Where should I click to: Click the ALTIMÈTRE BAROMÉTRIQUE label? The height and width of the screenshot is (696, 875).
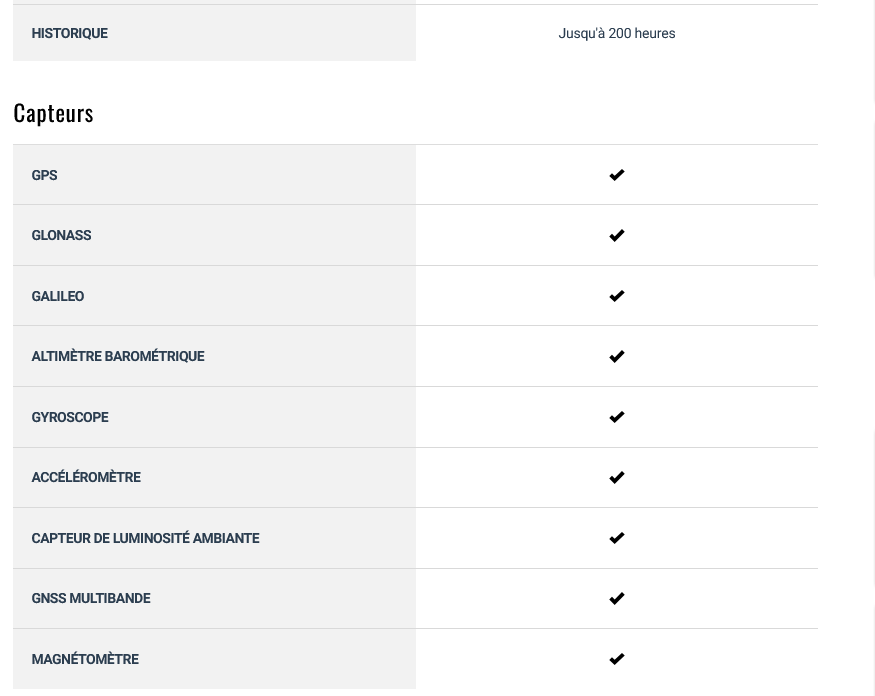pos(117,356)
